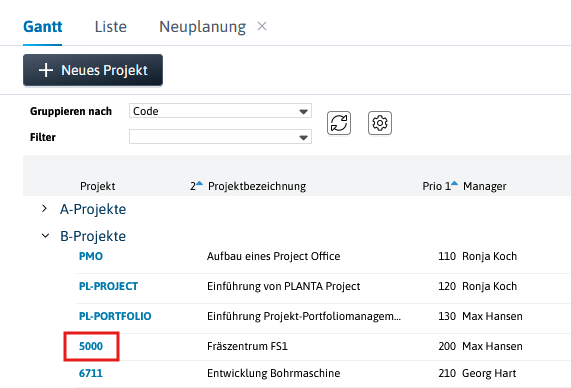Click manager Ronja Koch in PMO row

pos(489,256)
